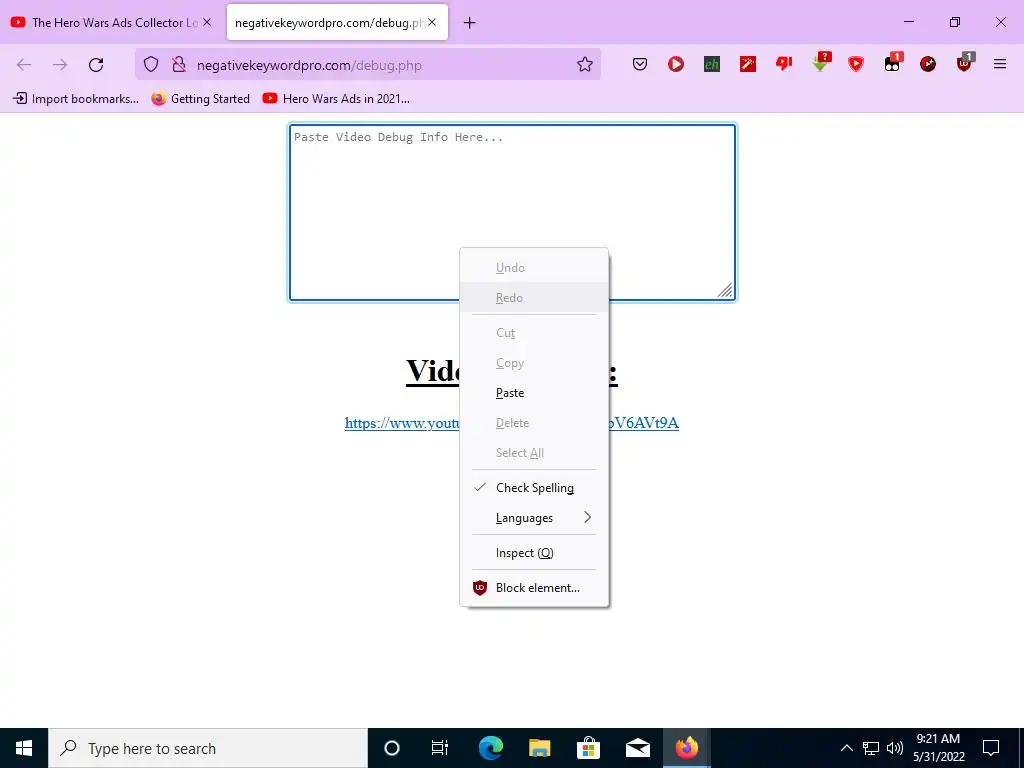The width and height of the screenshot is (1024, 768).
Task: Click the red shield play extension icon
Action: pos(856,64)
